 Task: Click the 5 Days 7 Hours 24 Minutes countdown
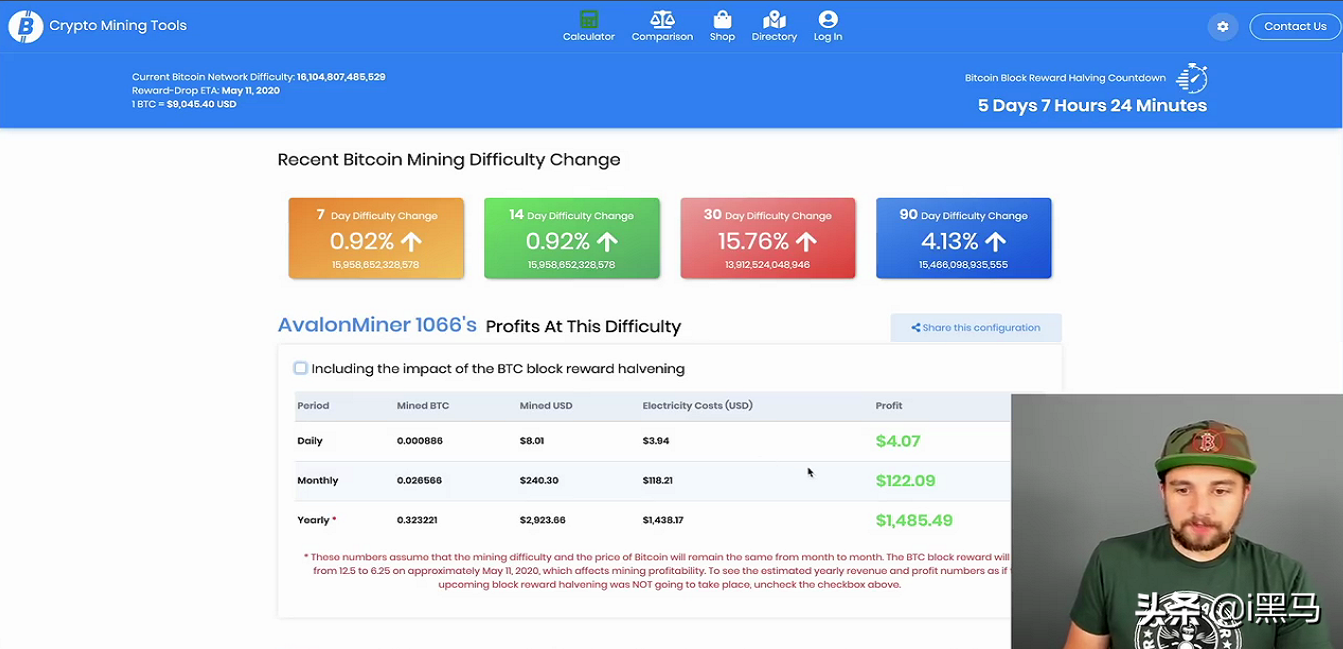tap(1092, 105)
